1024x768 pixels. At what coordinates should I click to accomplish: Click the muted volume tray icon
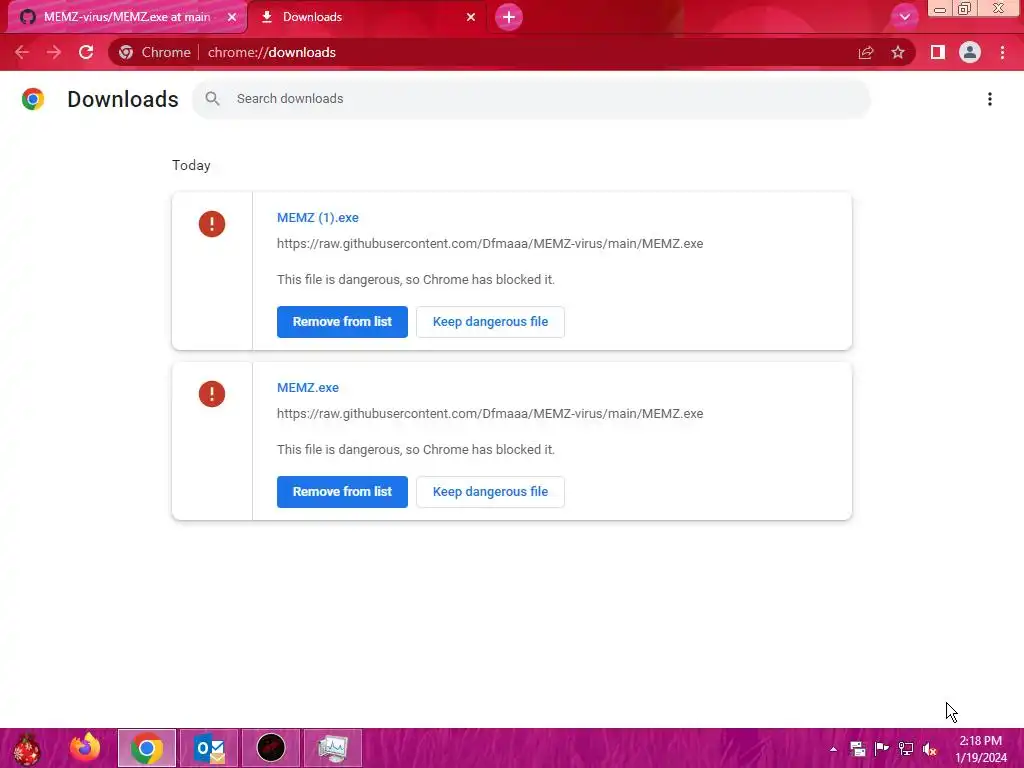929,749
